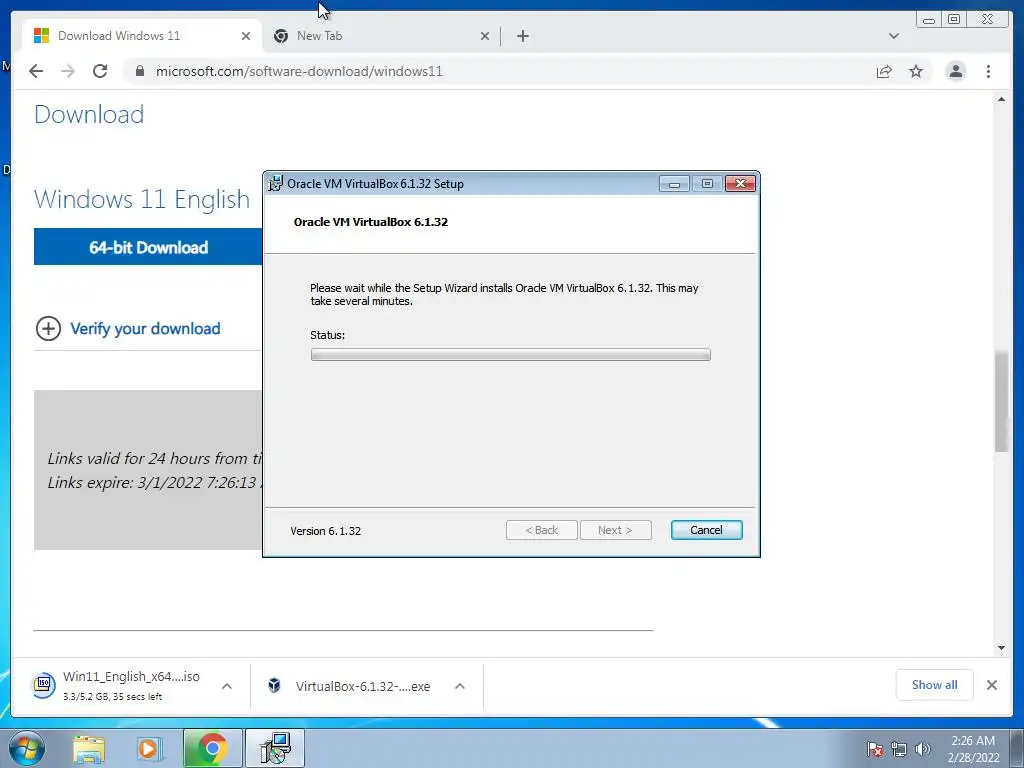Screen dimensions: 1024x768
Task: Click the Windows 11 English heading
Action: point(142,199)
